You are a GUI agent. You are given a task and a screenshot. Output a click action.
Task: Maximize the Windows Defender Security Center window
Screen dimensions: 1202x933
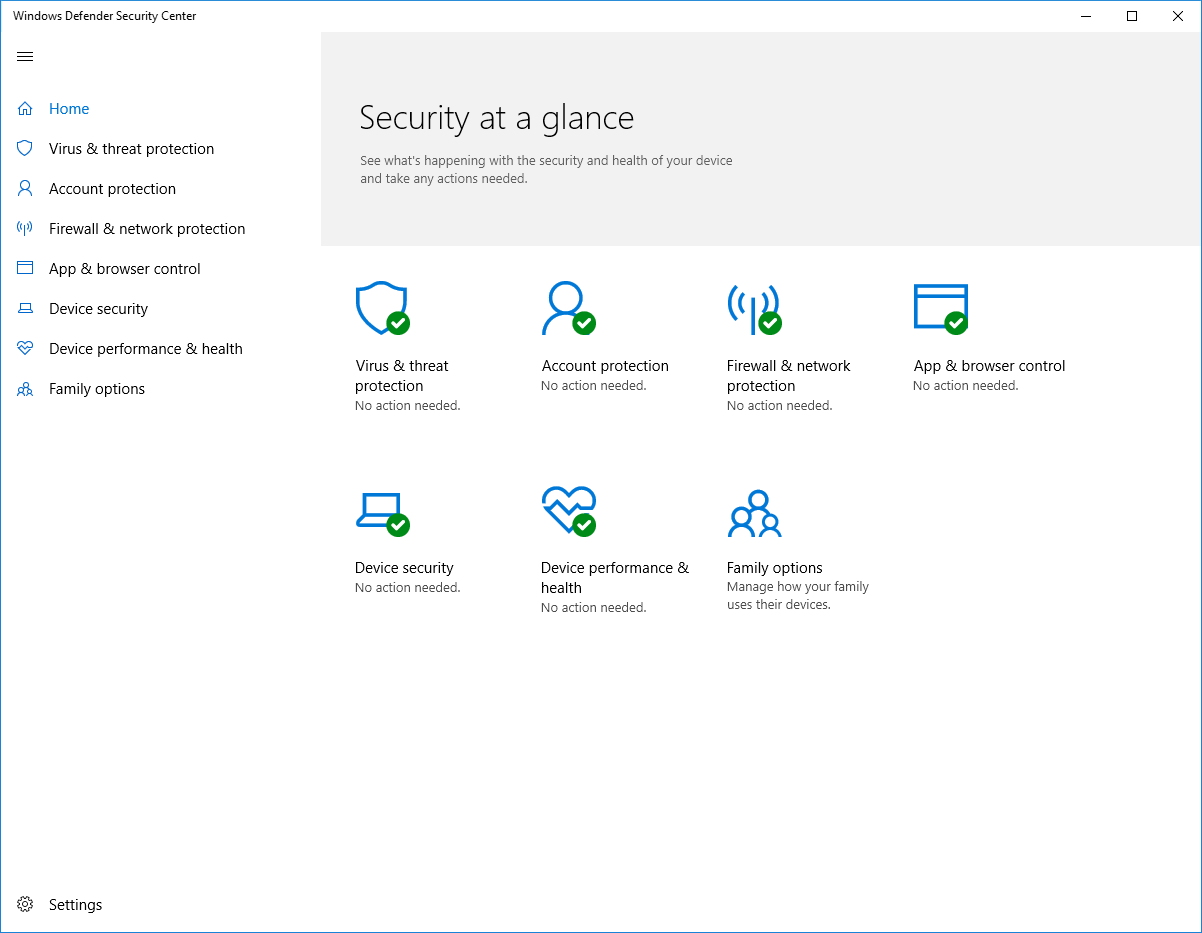(1132, 16)
